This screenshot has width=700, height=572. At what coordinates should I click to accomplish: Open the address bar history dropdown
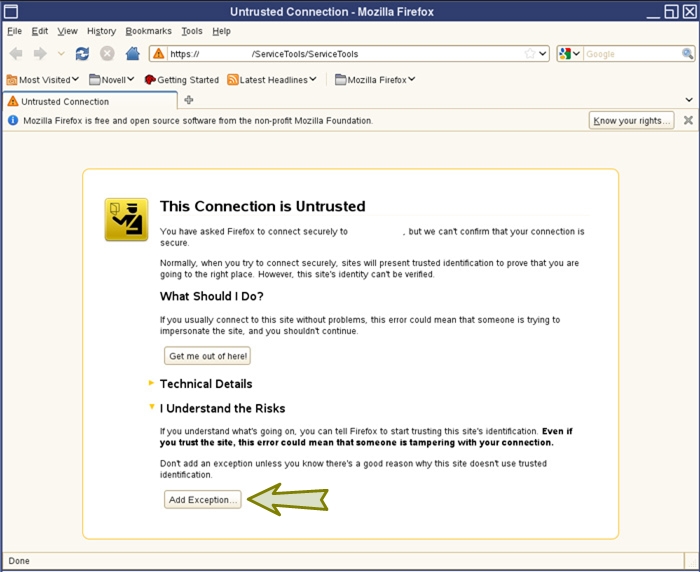point(543,54)
